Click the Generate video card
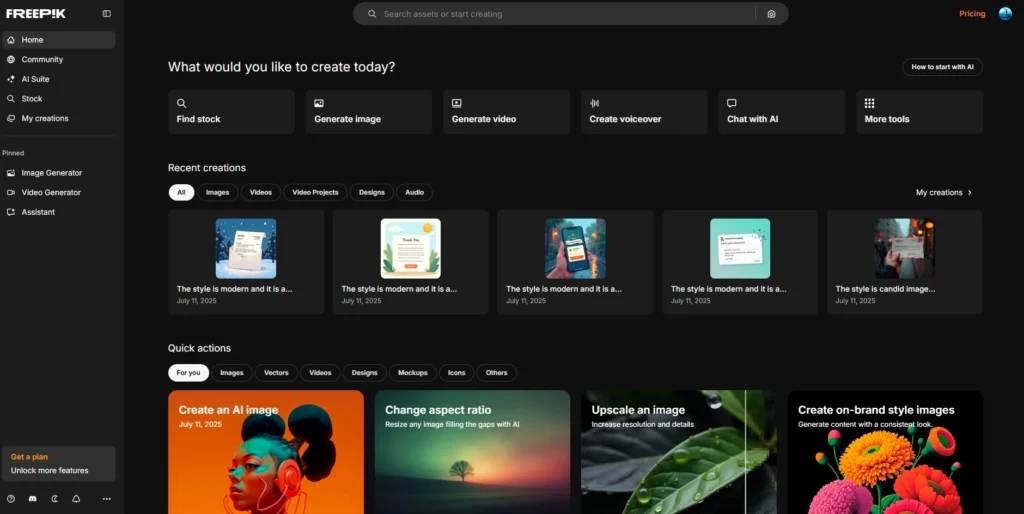1024x514 pixels. tap(507, 112)
